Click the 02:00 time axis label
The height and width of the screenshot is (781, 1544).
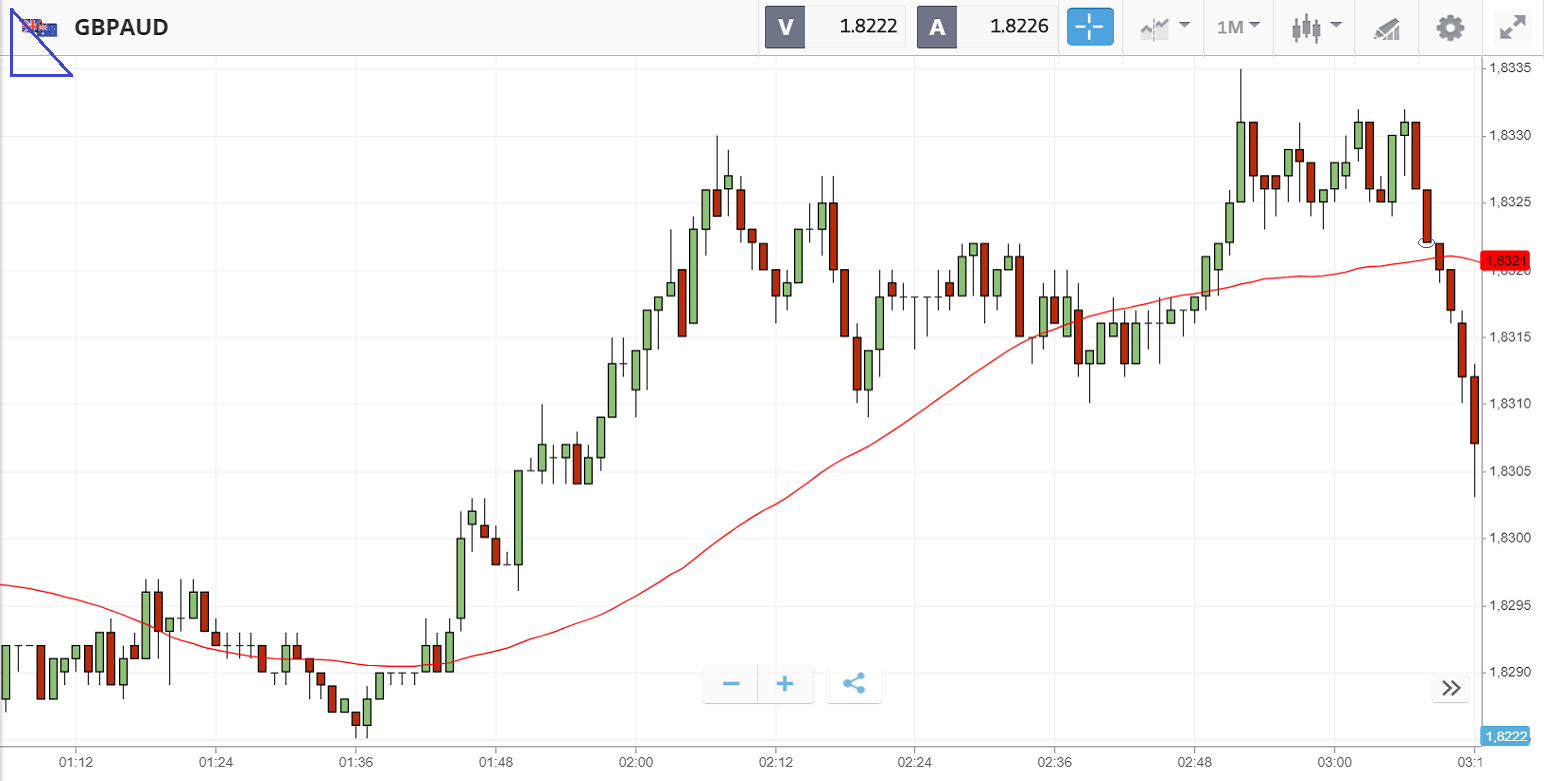pyautogui.click(x=635, y=762)
